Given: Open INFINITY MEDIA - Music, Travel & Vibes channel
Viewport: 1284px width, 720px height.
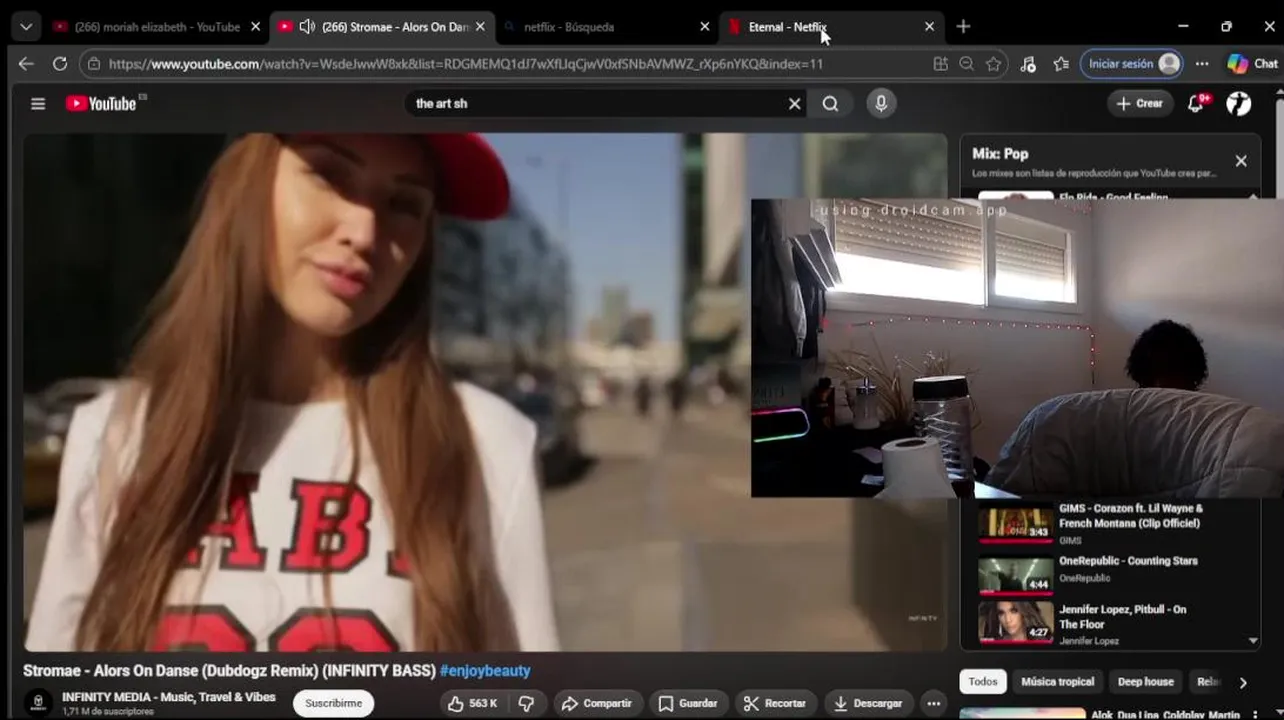Looking at the screenshot, I should [x=169, y=697].
